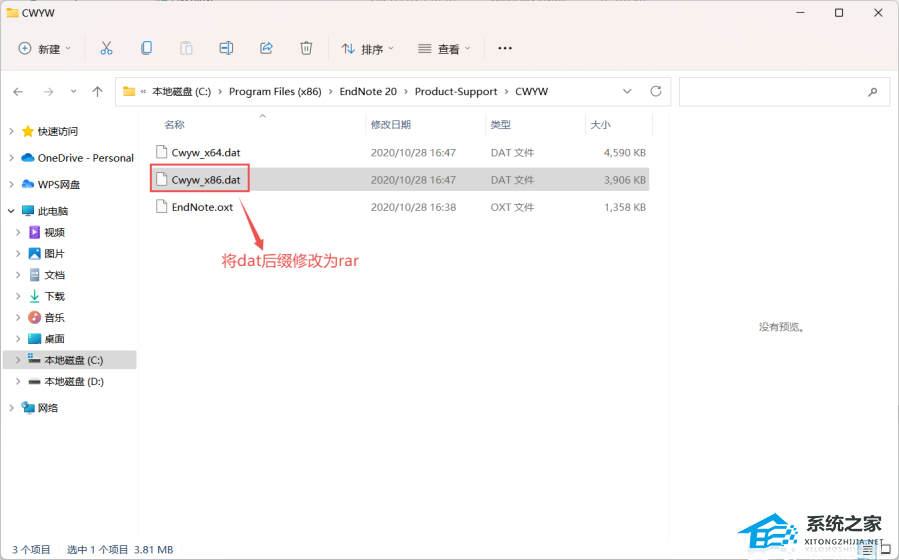The height and width of the screenshot is (560, 899).
Task: Select 本地磁盘 (D:) in sidebar
Action: [73, 381]
